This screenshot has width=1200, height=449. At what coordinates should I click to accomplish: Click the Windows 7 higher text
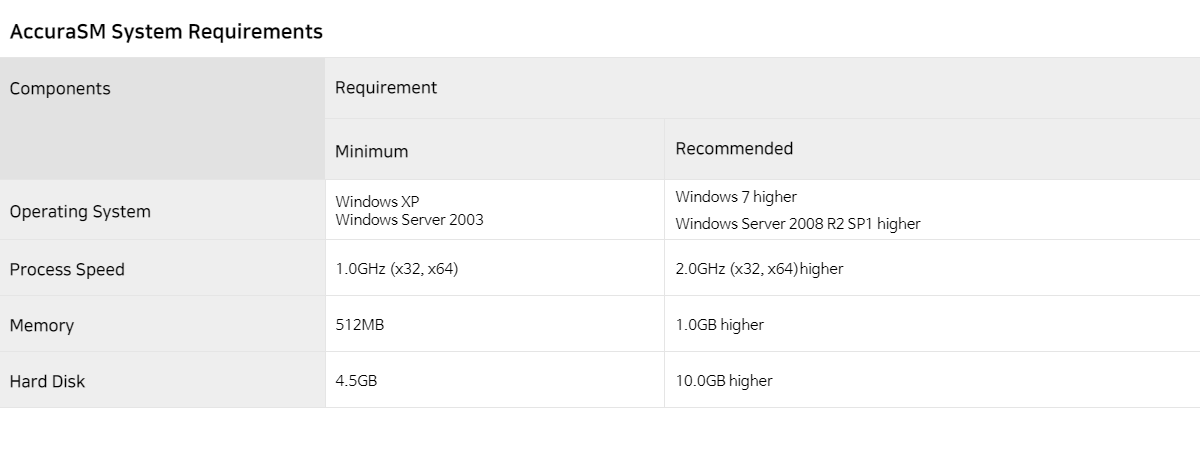[736, 197]
